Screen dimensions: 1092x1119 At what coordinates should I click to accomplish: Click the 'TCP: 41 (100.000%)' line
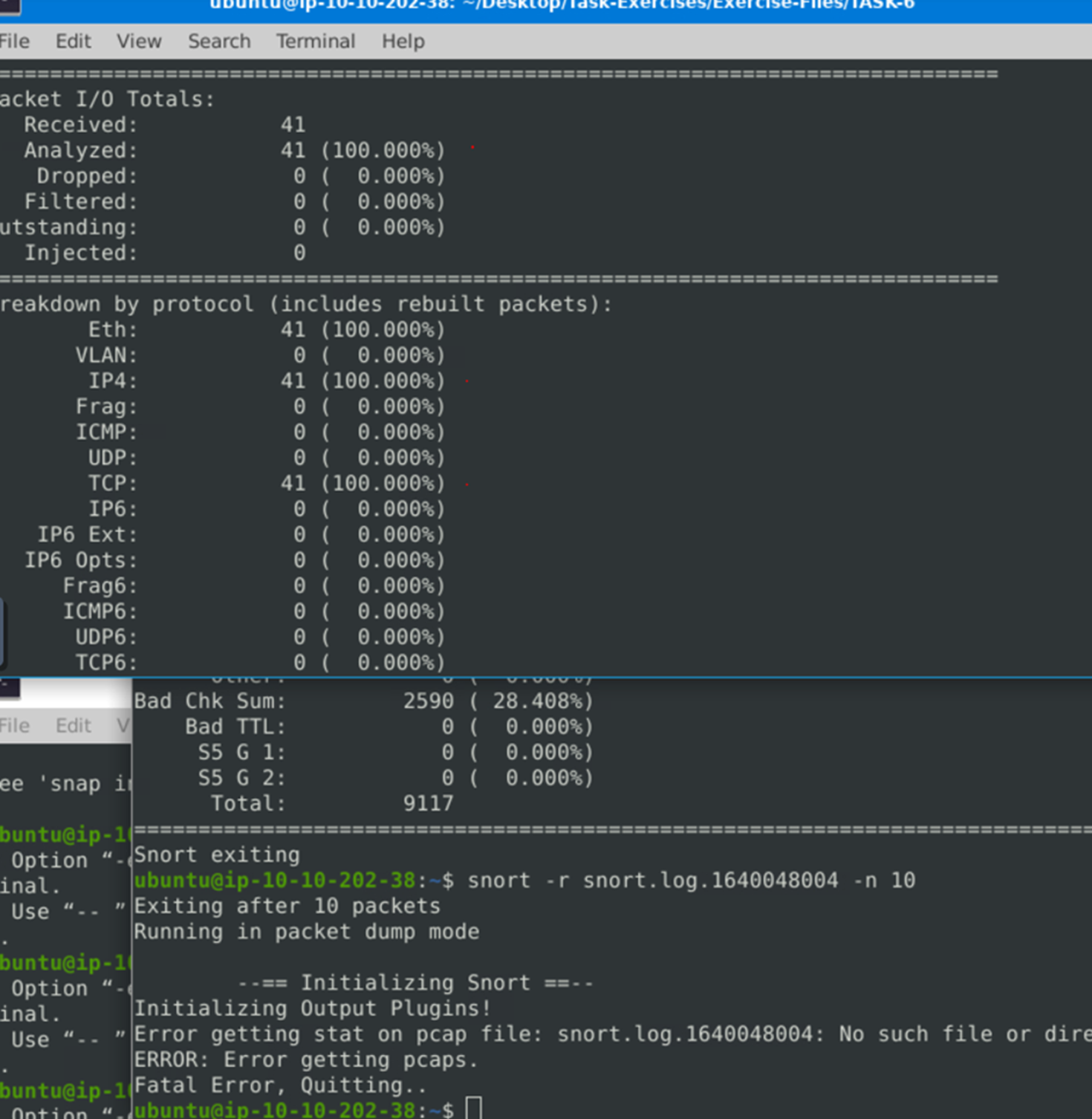[266, 484]
